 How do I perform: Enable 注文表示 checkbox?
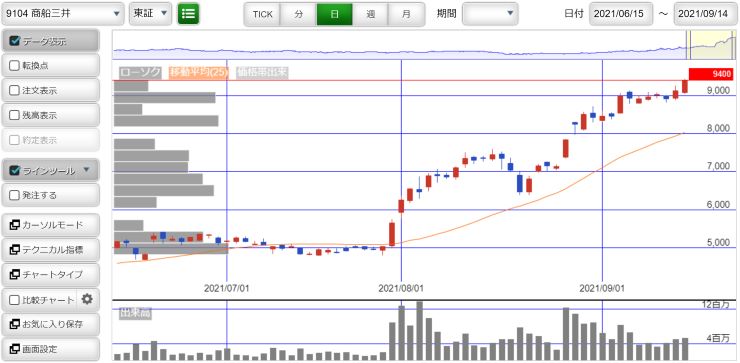14,91
